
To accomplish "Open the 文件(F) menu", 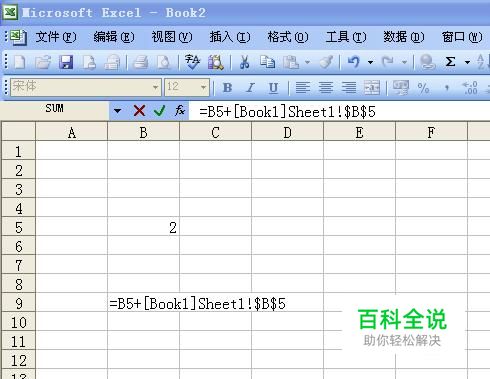I will point(56,37).
